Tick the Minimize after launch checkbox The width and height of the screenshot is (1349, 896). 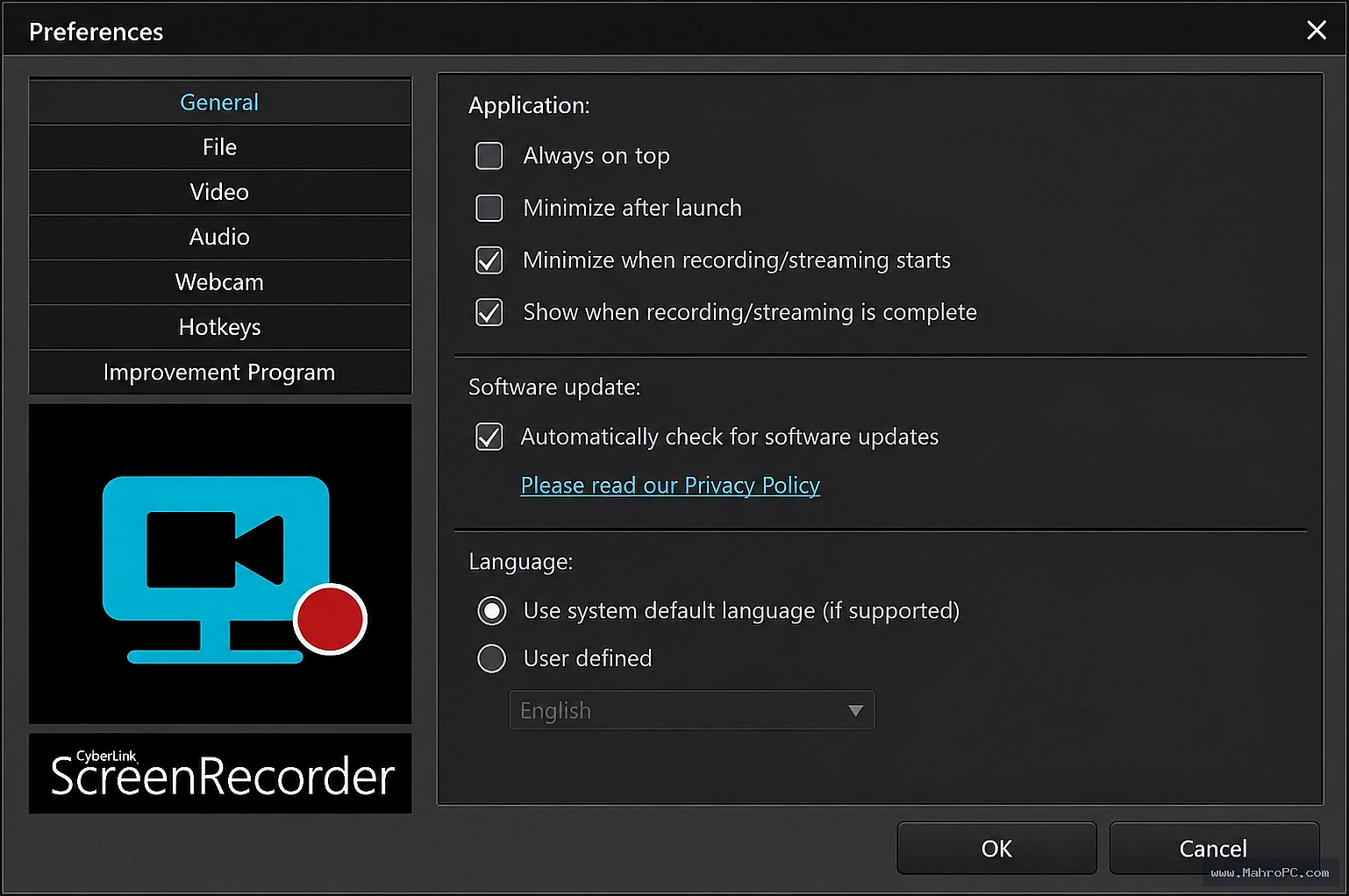click(489, 208)
